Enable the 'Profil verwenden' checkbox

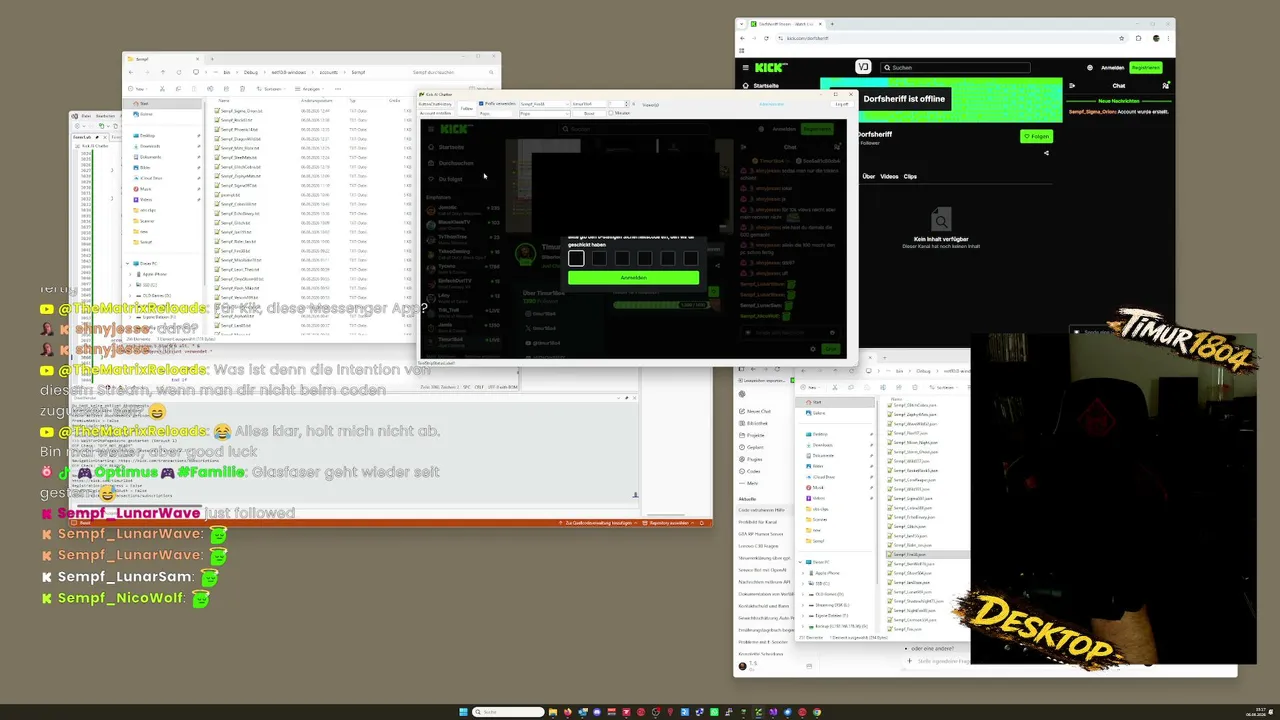481,103
